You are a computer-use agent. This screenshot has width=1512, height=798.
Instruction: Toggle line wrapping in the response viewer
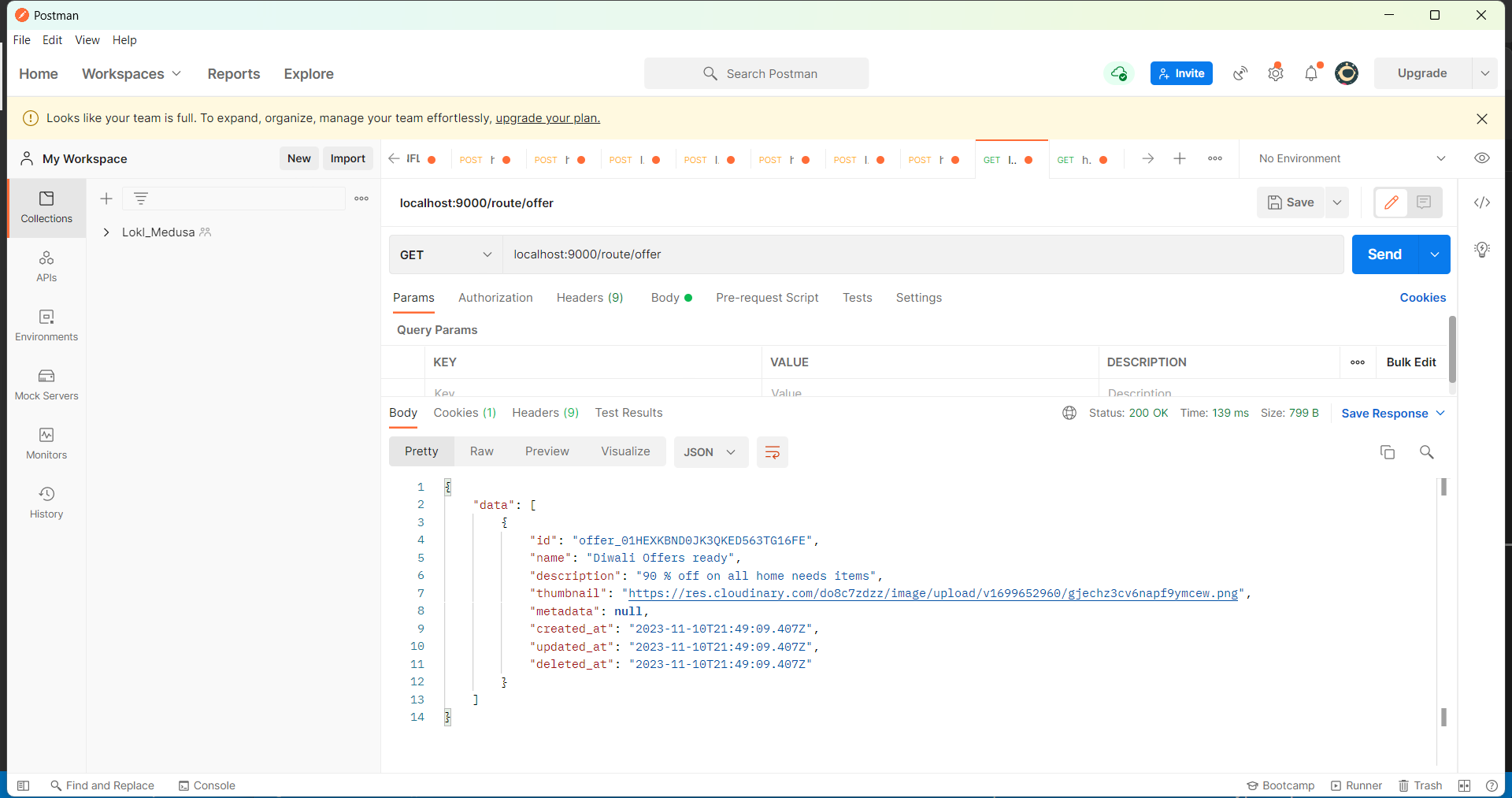click(x=772, y=452)
